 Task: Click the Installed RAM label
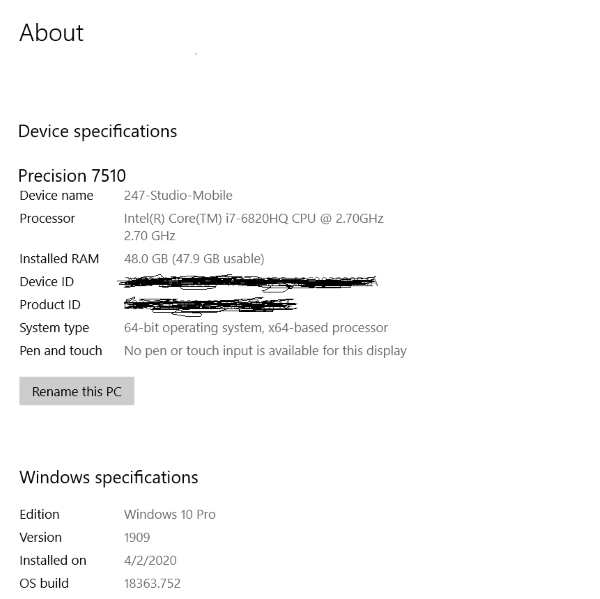(x=59, y=259)
